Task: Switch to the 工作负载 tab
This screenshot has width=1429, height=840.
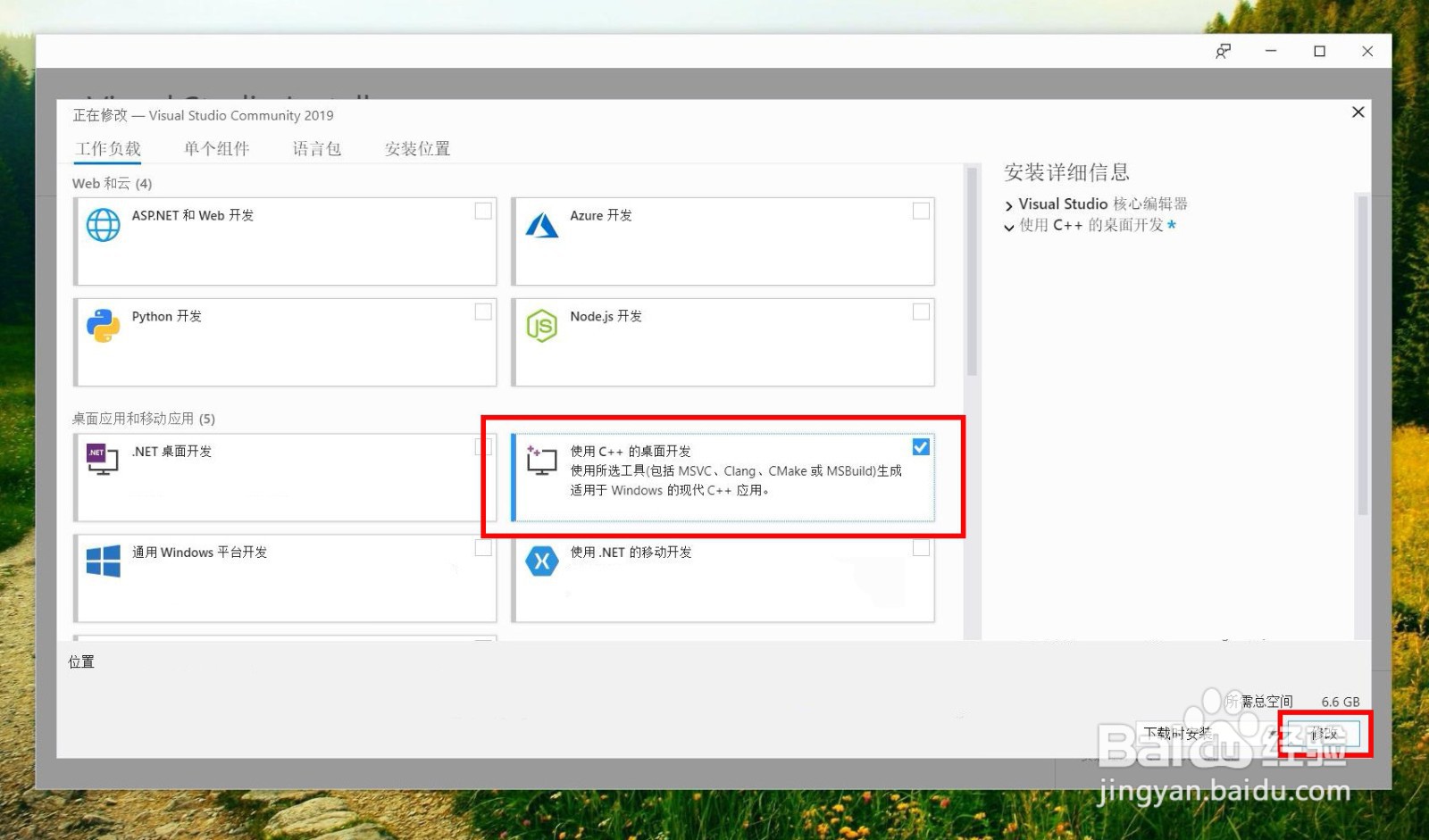Action: 108,149
